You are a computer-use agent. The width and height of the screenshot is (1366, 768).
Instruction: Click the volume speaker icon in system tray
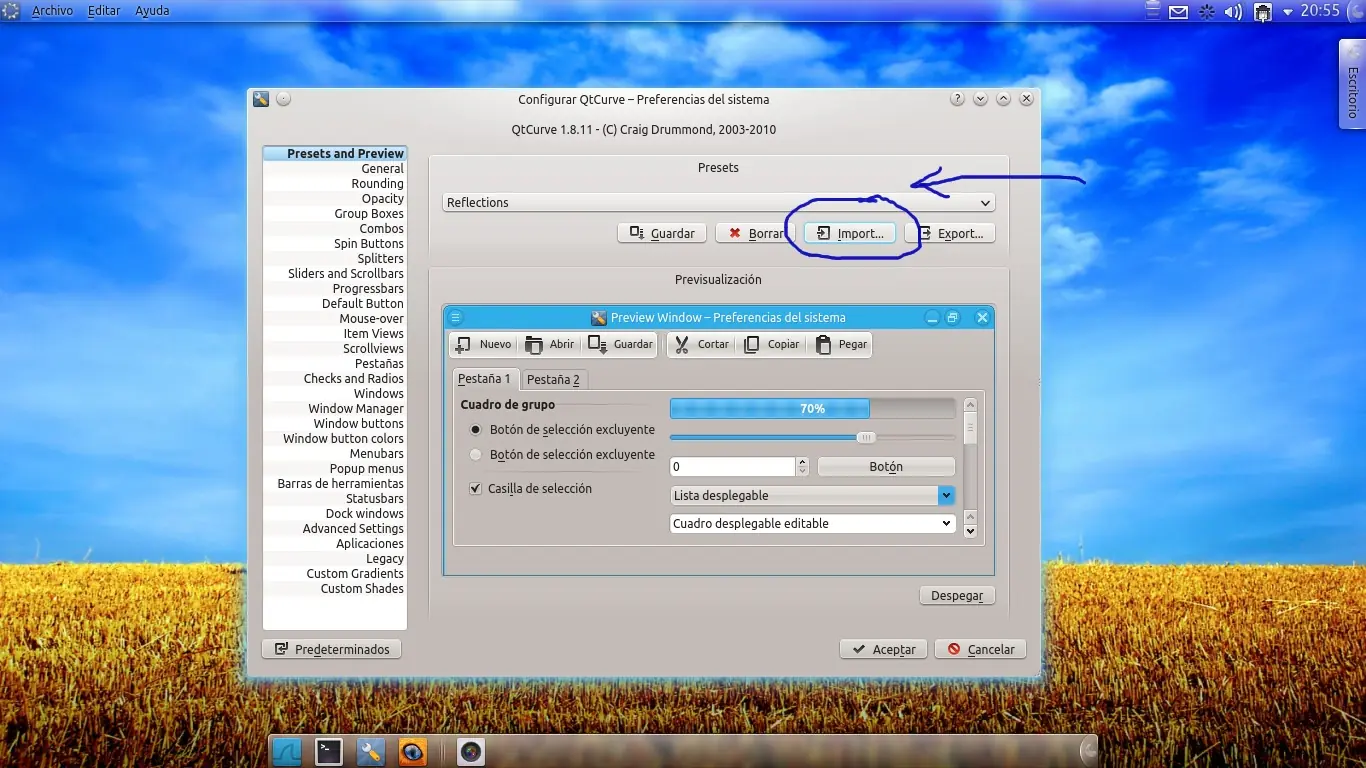[1233, 12]
